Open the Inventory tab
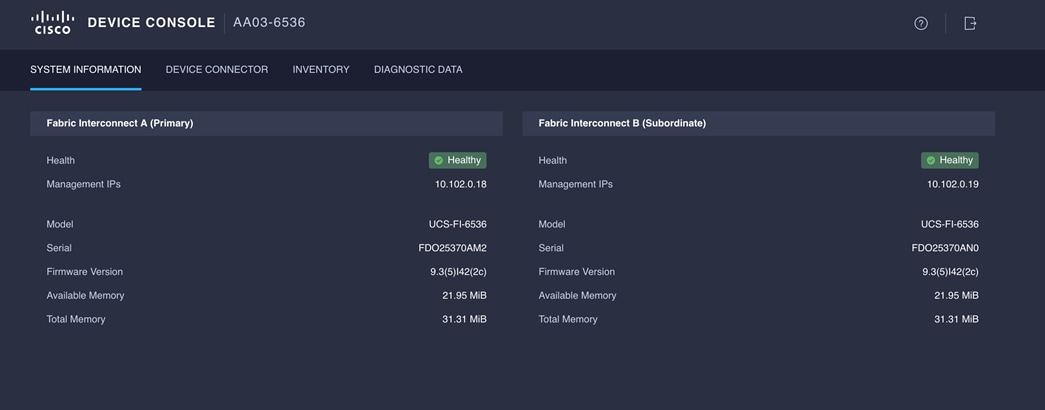Screen dimensions: 1045x410 (321, 69)
